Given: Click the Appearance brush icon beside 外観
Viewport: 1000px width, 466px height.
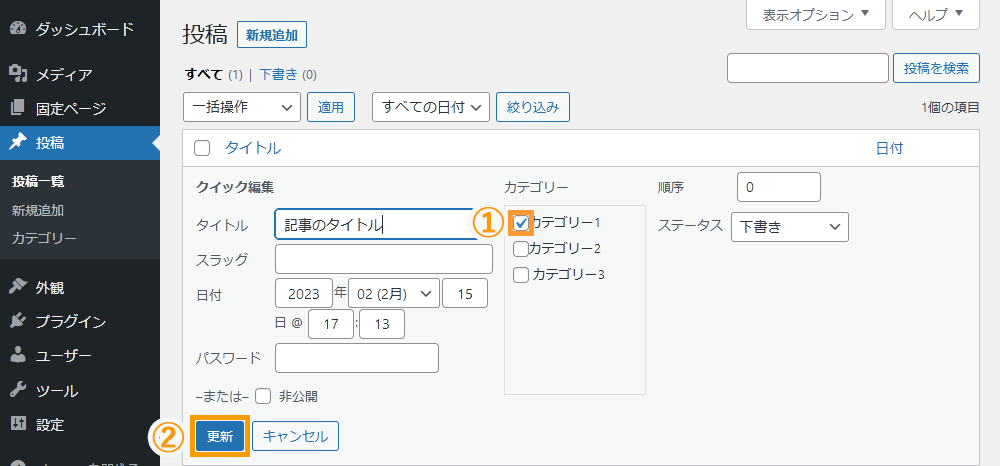Looking at the screenshot, I should (x=18, y=288).
